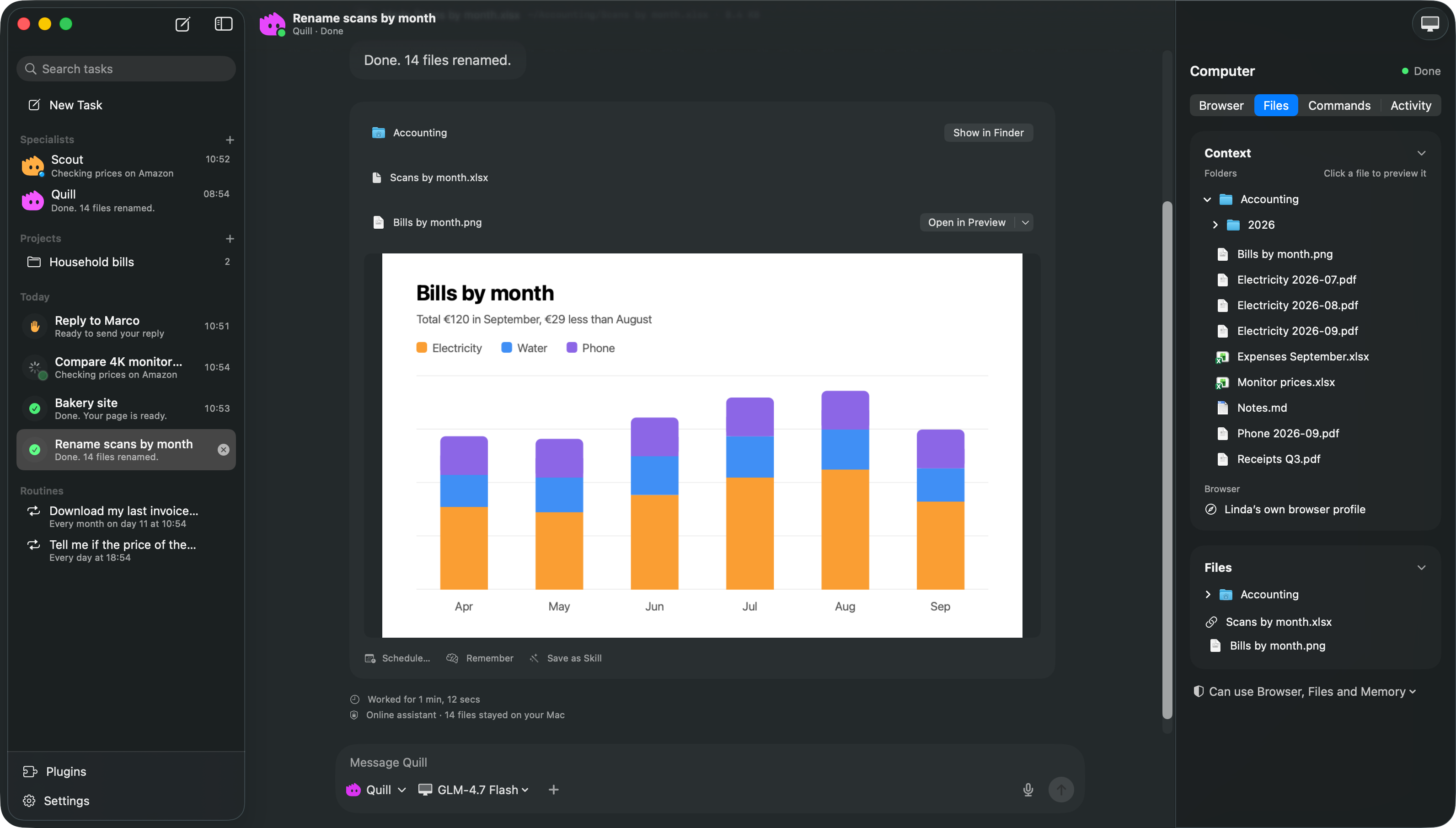The height and width of the screenshot is (828, 1456).
Task: Switch to the Commands tab
Action: (1339, 106)
